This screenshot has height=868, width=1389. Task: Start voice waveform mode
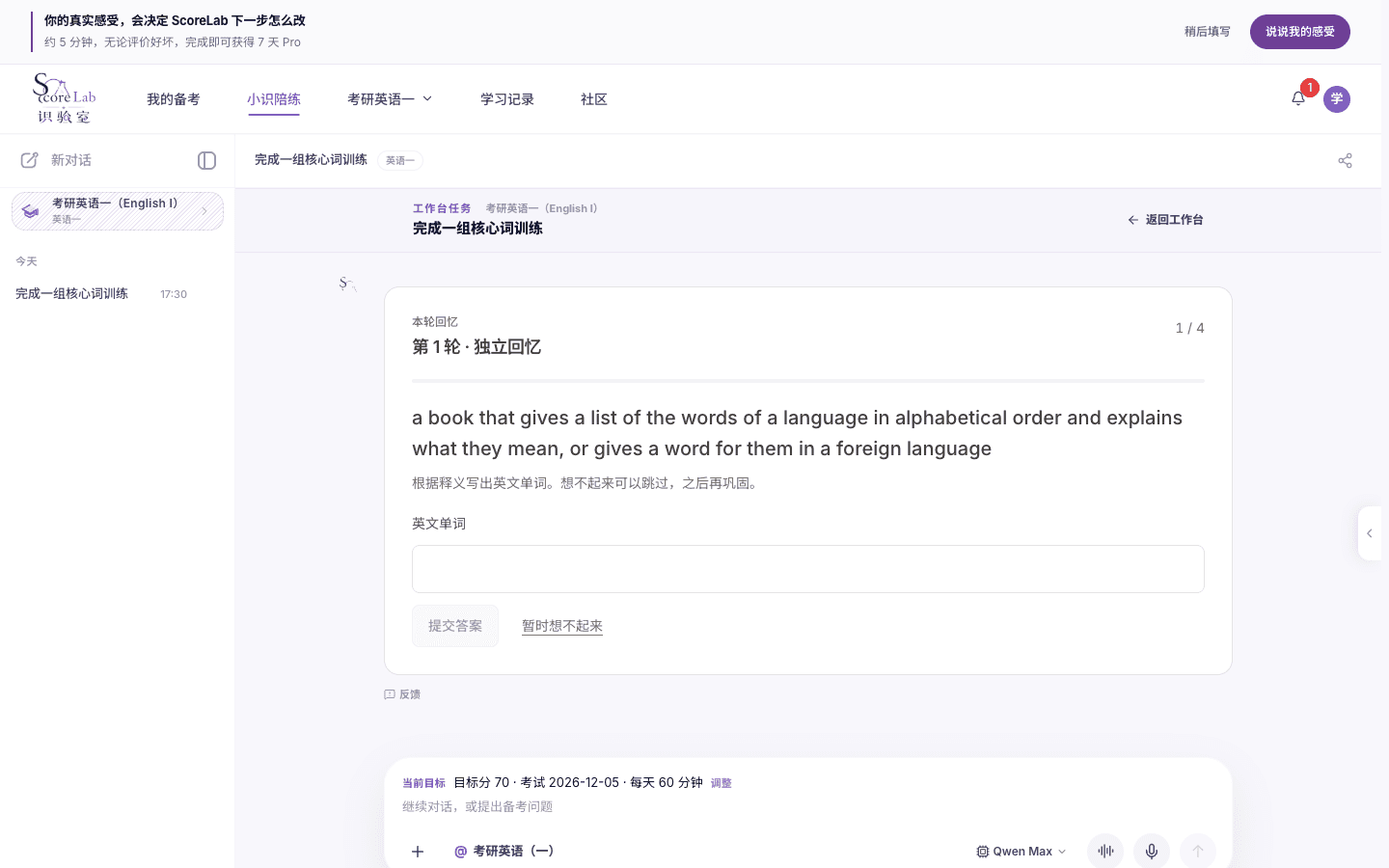coord(1105,852)
